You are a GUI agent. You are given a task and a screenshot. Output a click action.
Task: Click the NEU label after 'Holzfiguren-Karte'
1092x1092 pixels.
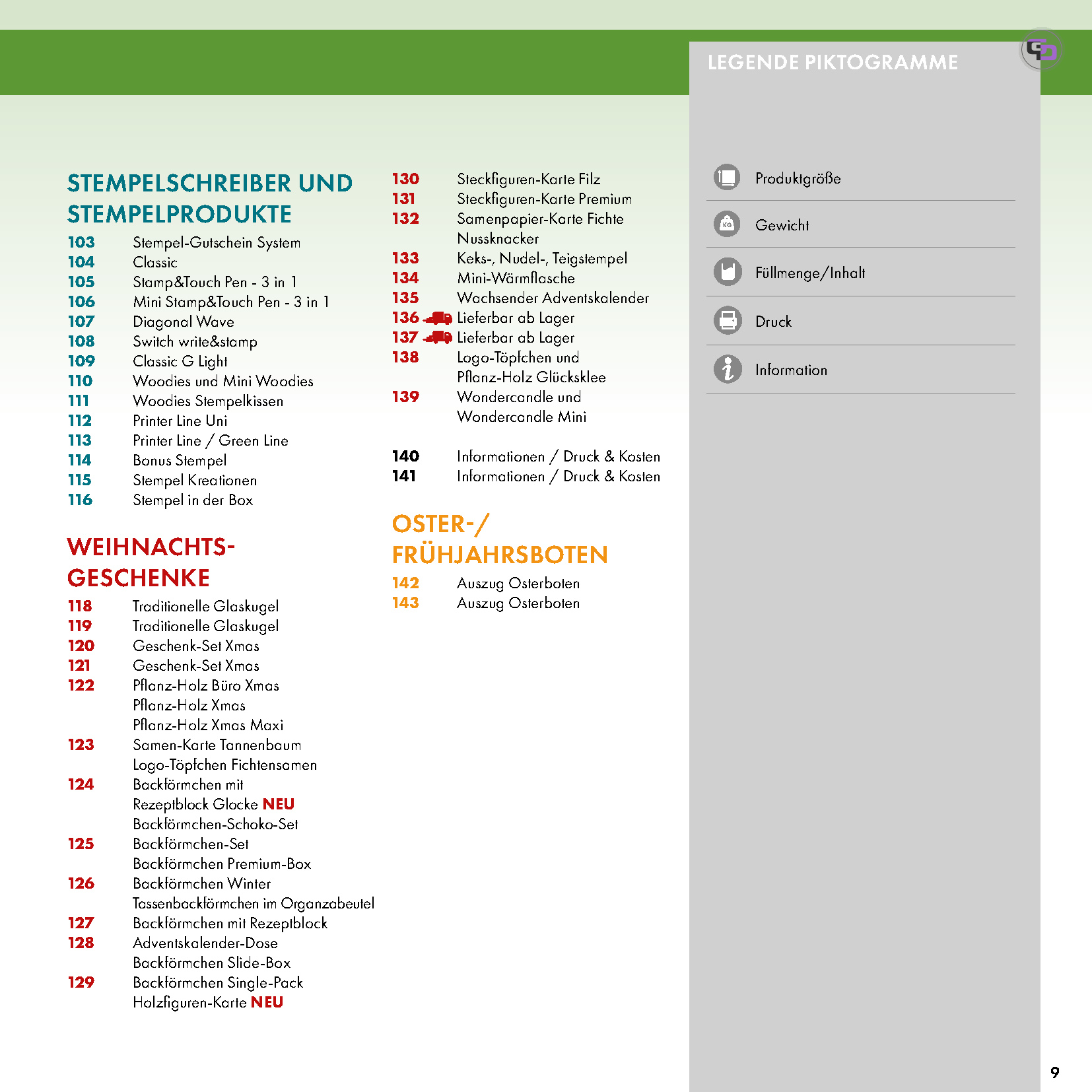click(267, 1002)
